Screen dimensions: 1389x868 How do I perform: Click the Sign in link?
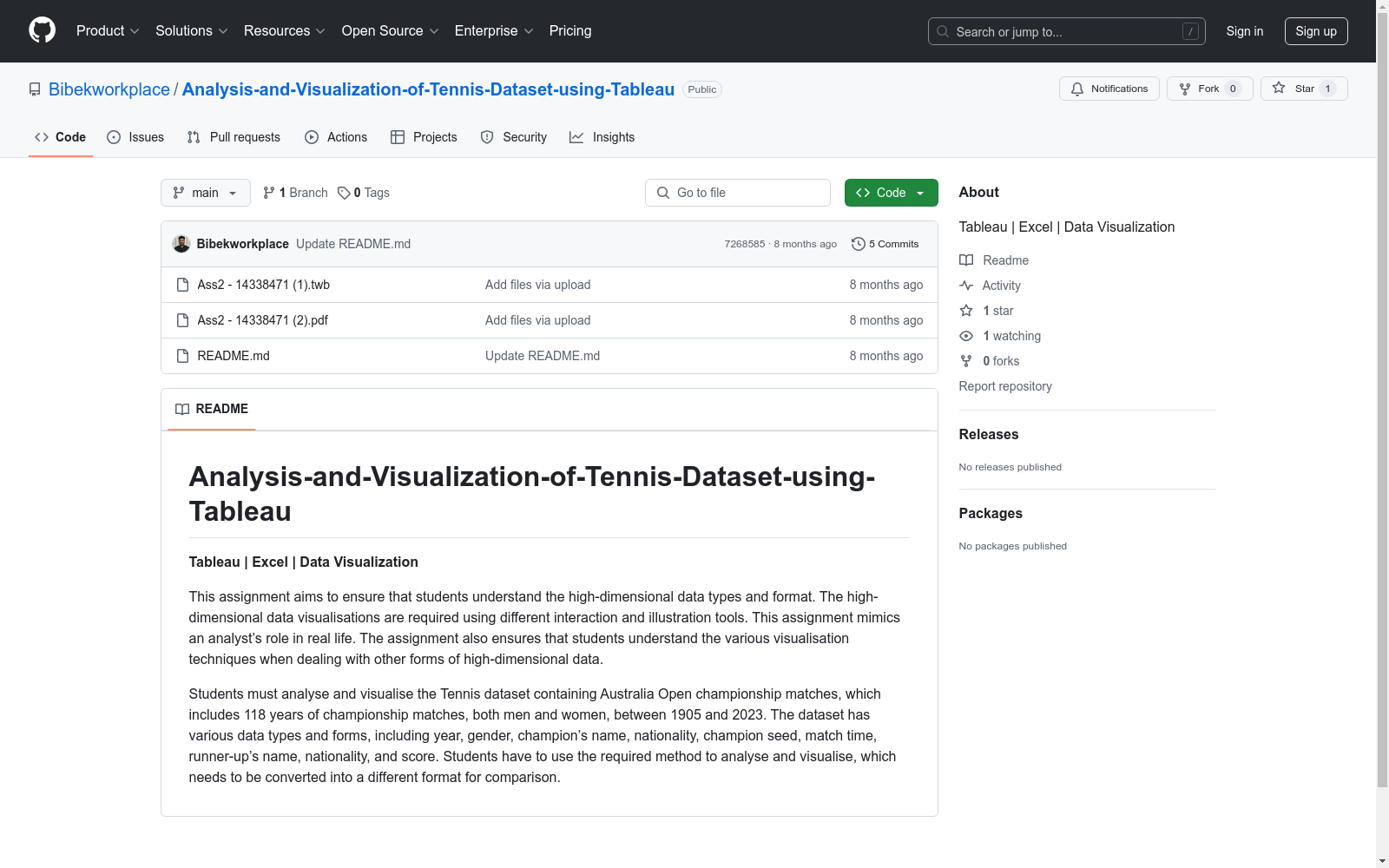pos(1245,31)
